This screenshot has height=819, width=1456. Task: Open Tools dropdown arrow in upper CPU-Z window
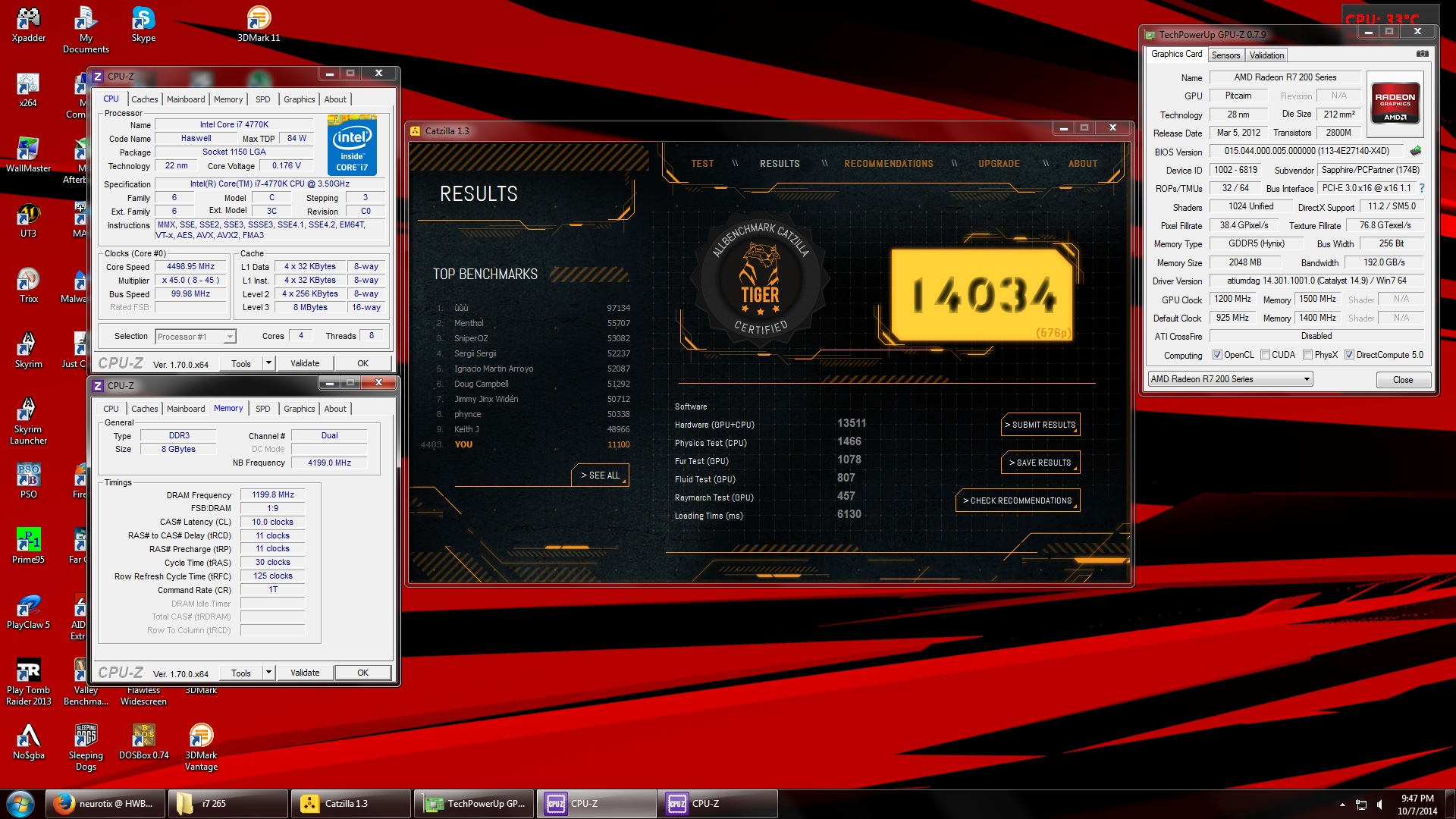point(268,363)
